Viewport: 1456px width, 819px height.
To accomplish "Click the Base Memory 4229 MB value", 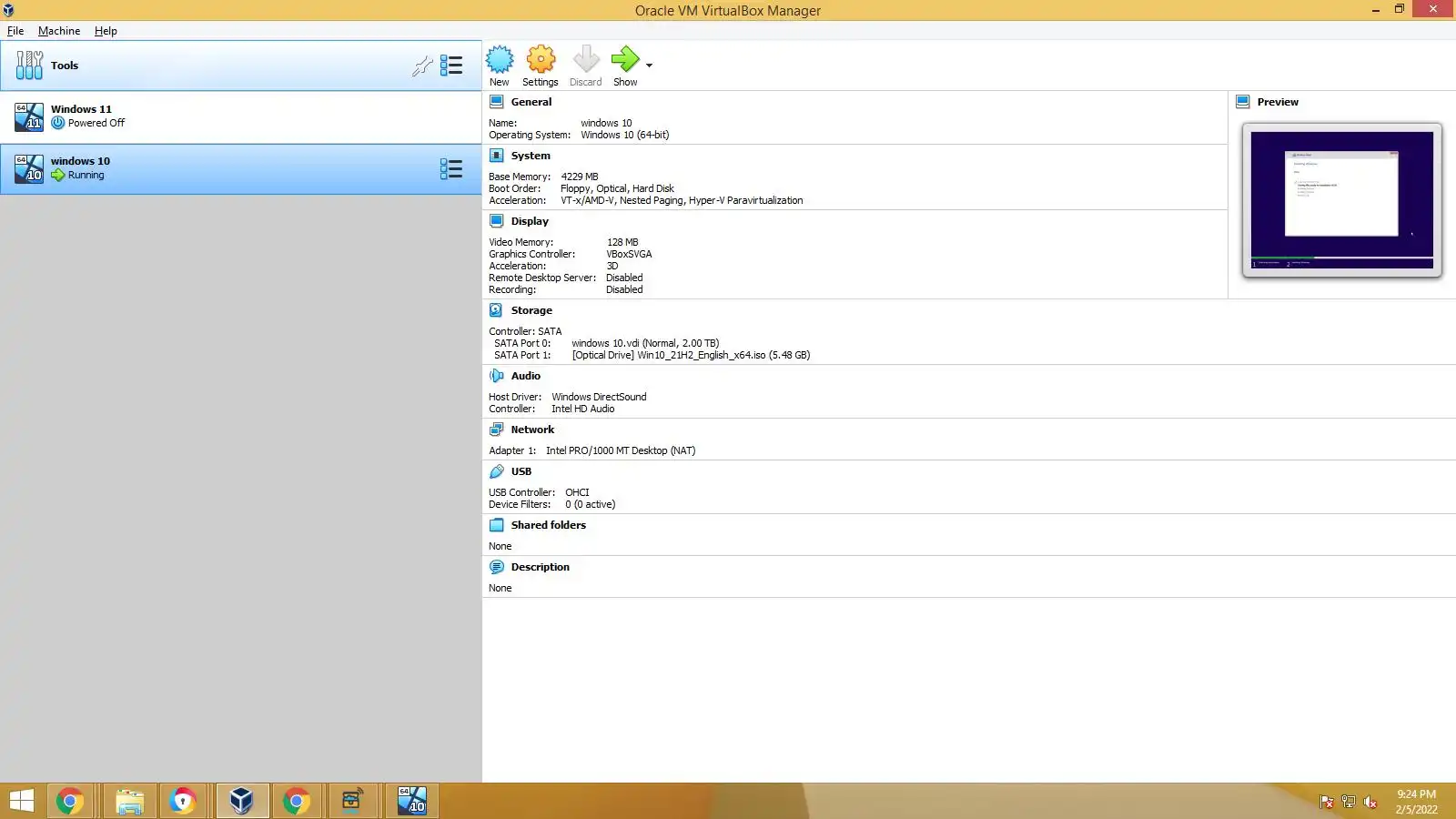I will point(580,177).
